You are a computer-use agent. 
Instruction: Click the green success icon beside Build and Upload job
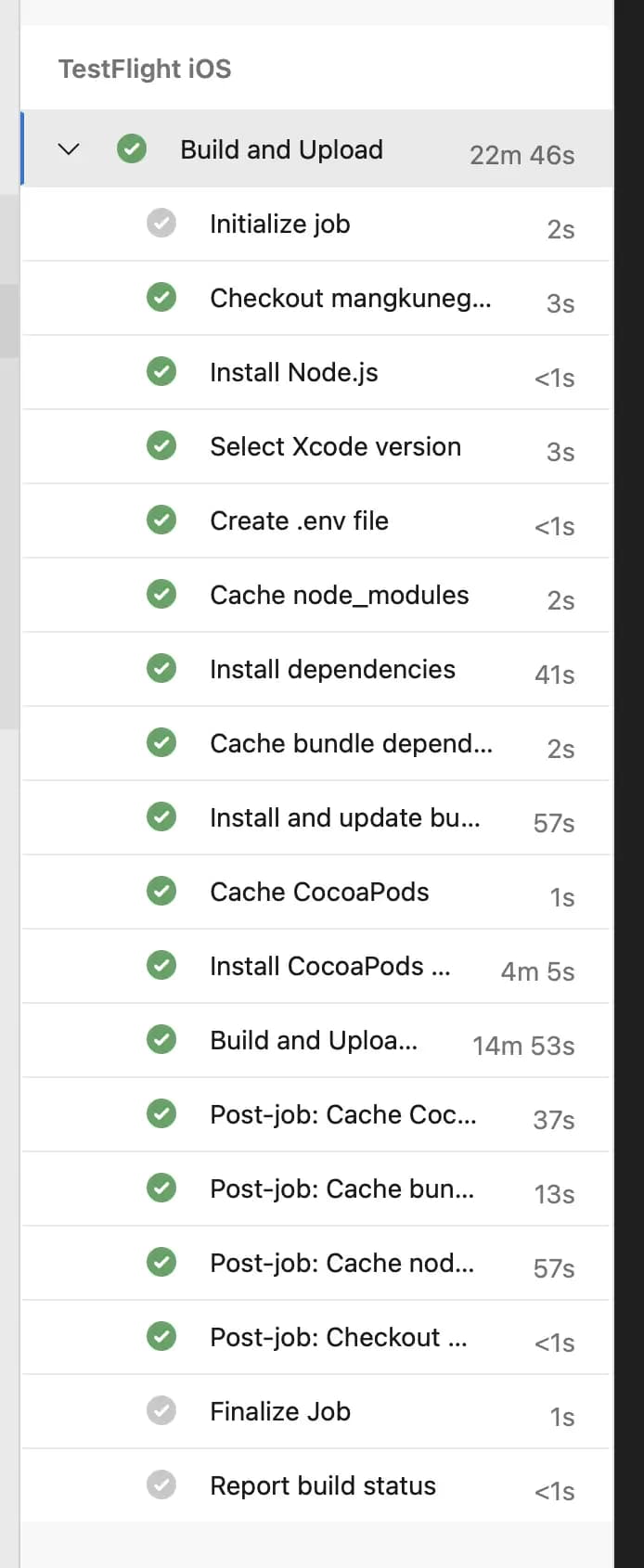132,148
